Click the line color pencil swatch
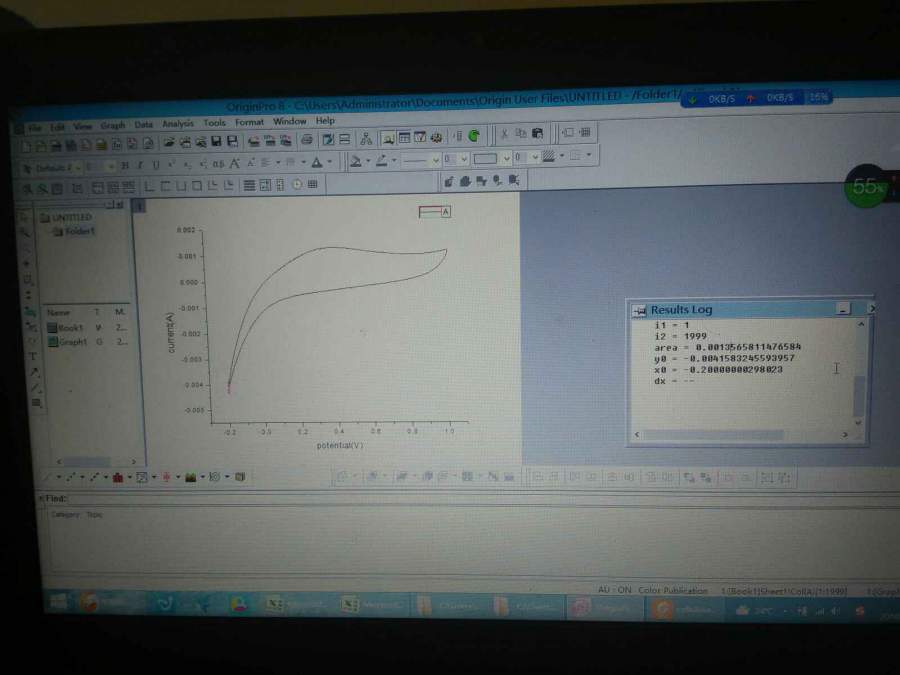The height and width of the screenshot is (675, 900). (381, 161)
